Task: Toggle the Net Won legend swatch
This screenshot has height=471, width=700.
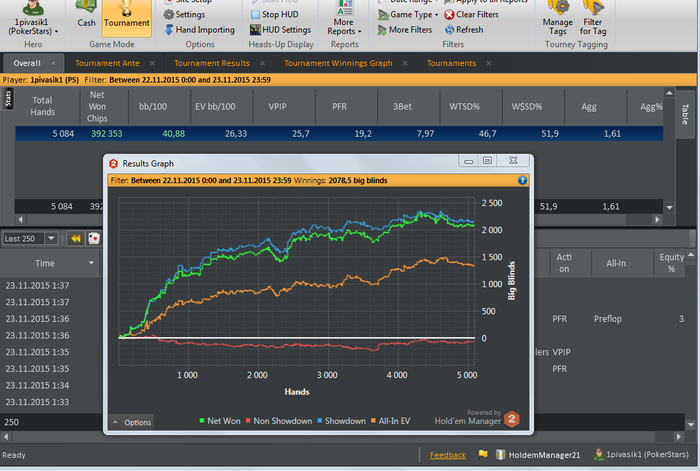Action: [202, 421]
